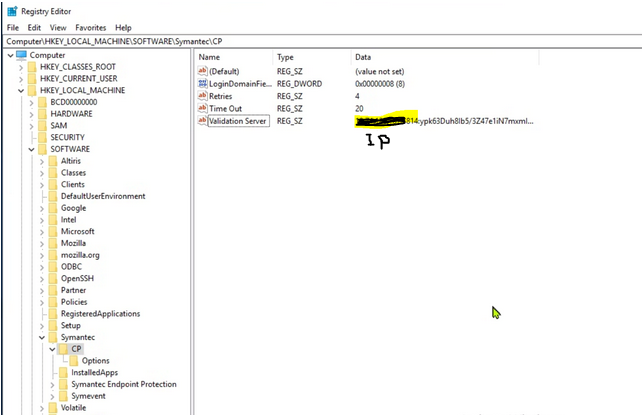This screenshot has height=415, width=642.
Task: Select the ODBC key
Action: pyautogui.click(x=71, y=266)
